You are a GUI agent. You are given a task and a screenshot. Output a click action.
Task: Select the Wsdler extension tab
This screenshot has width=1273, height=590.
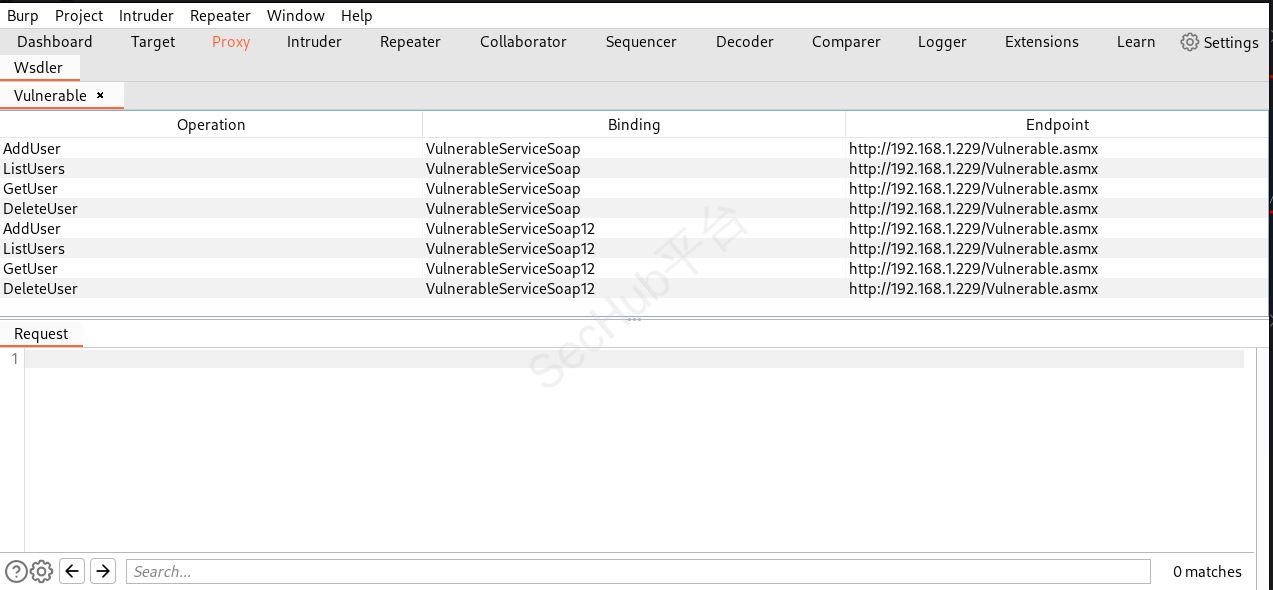point(38,67)
